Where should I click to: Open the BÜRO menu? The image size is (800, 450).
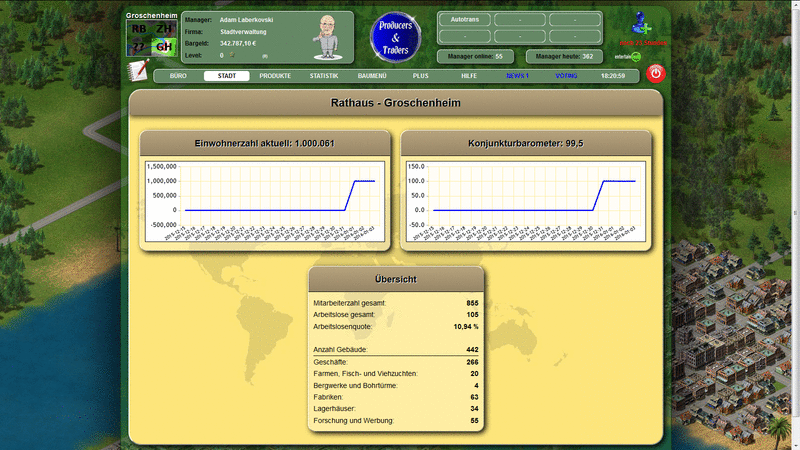pos(178,76)
